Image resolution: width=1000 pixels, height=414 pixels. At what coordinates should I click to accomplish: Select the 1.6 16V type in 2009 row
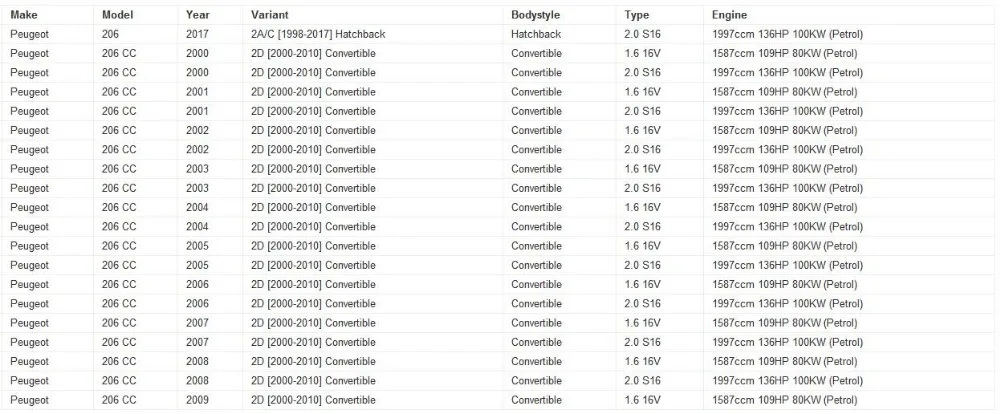pyautogui.click(x=642, y=401)
